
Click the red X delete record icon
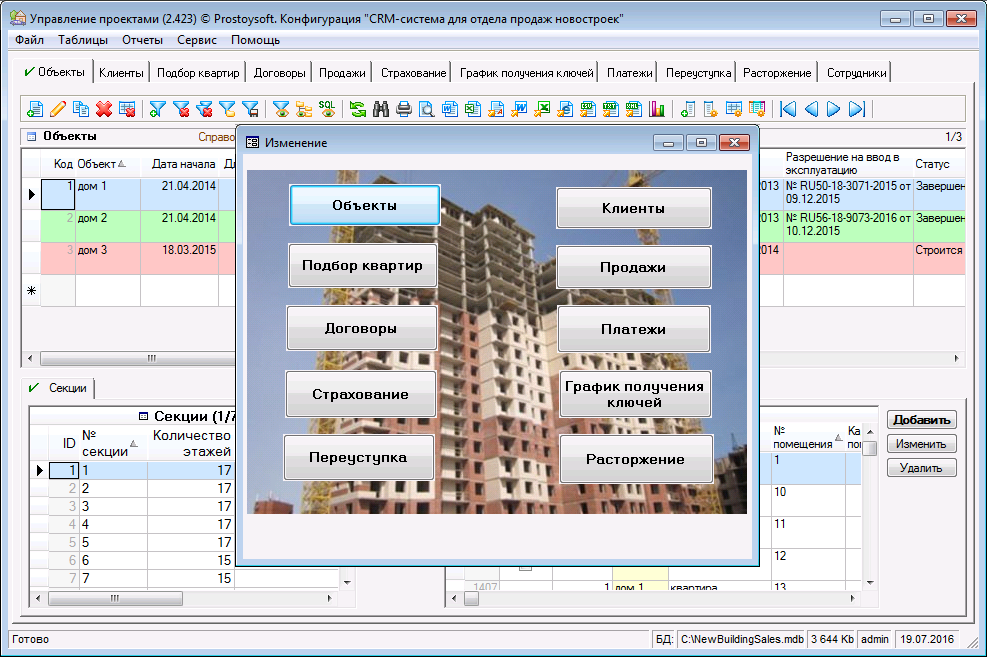coord(103,109)
